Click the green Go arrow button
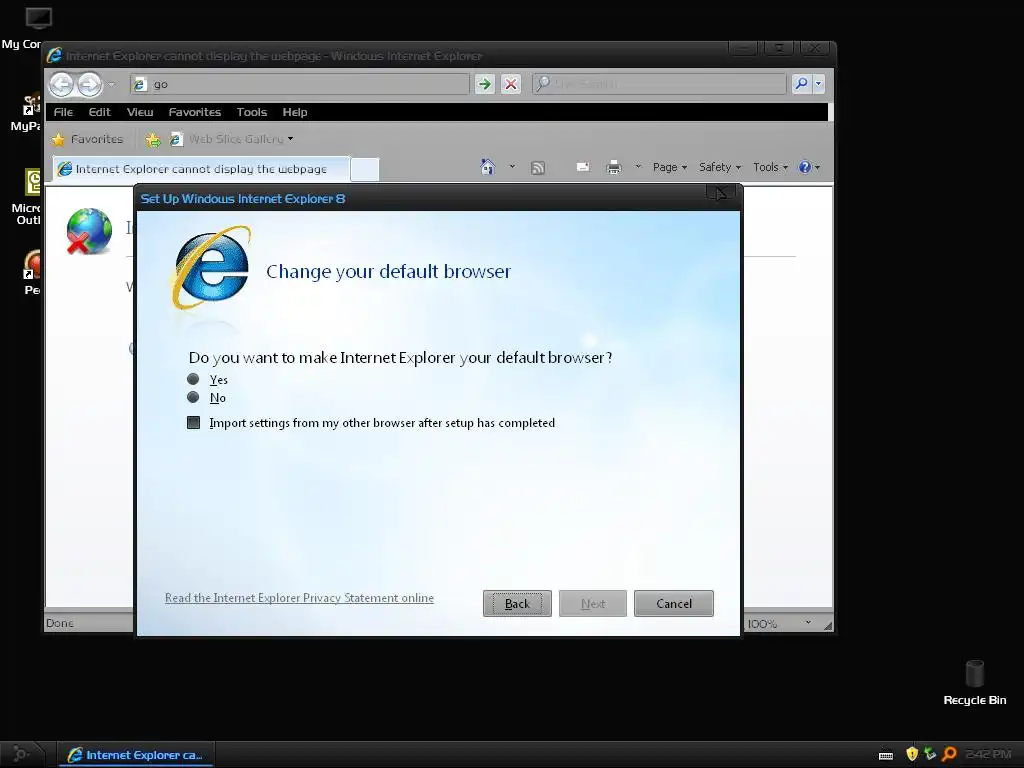 click(485, 84)
